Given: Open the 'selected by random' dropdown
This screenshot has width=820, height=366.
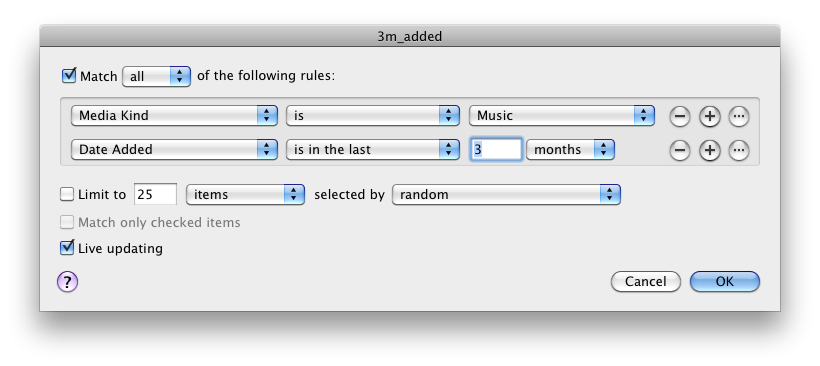Looking at the screenshot, I should [x=506, y=195].
